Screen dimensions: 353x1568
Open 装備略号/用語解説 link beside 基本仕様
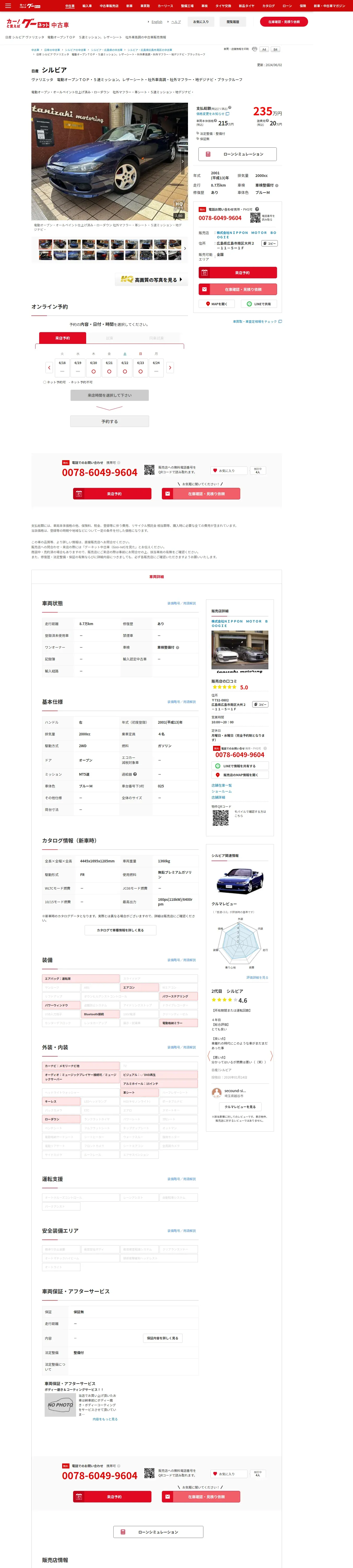181,702
